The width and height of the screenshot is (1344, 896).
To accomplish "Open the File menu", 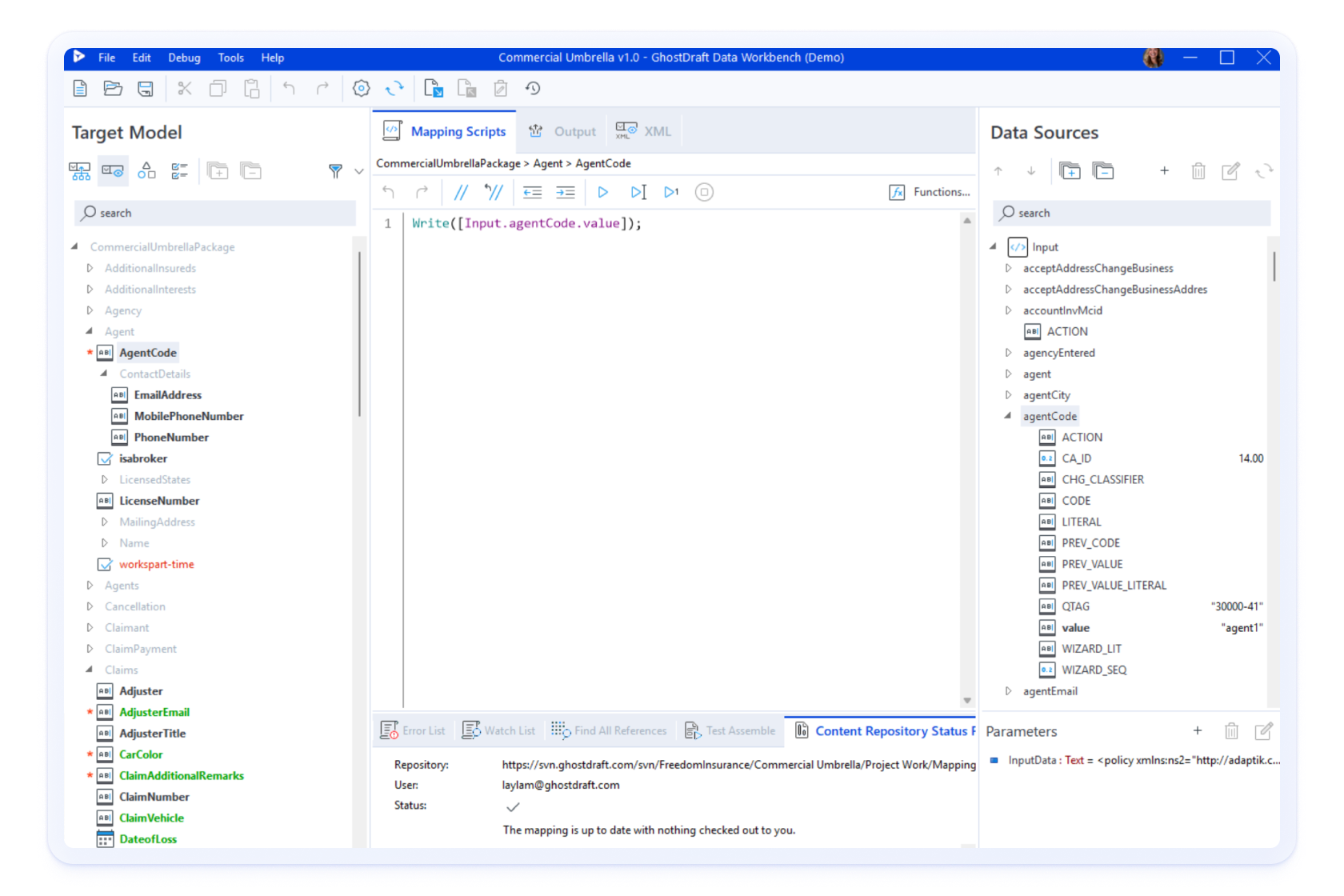I will click(106, 58).
